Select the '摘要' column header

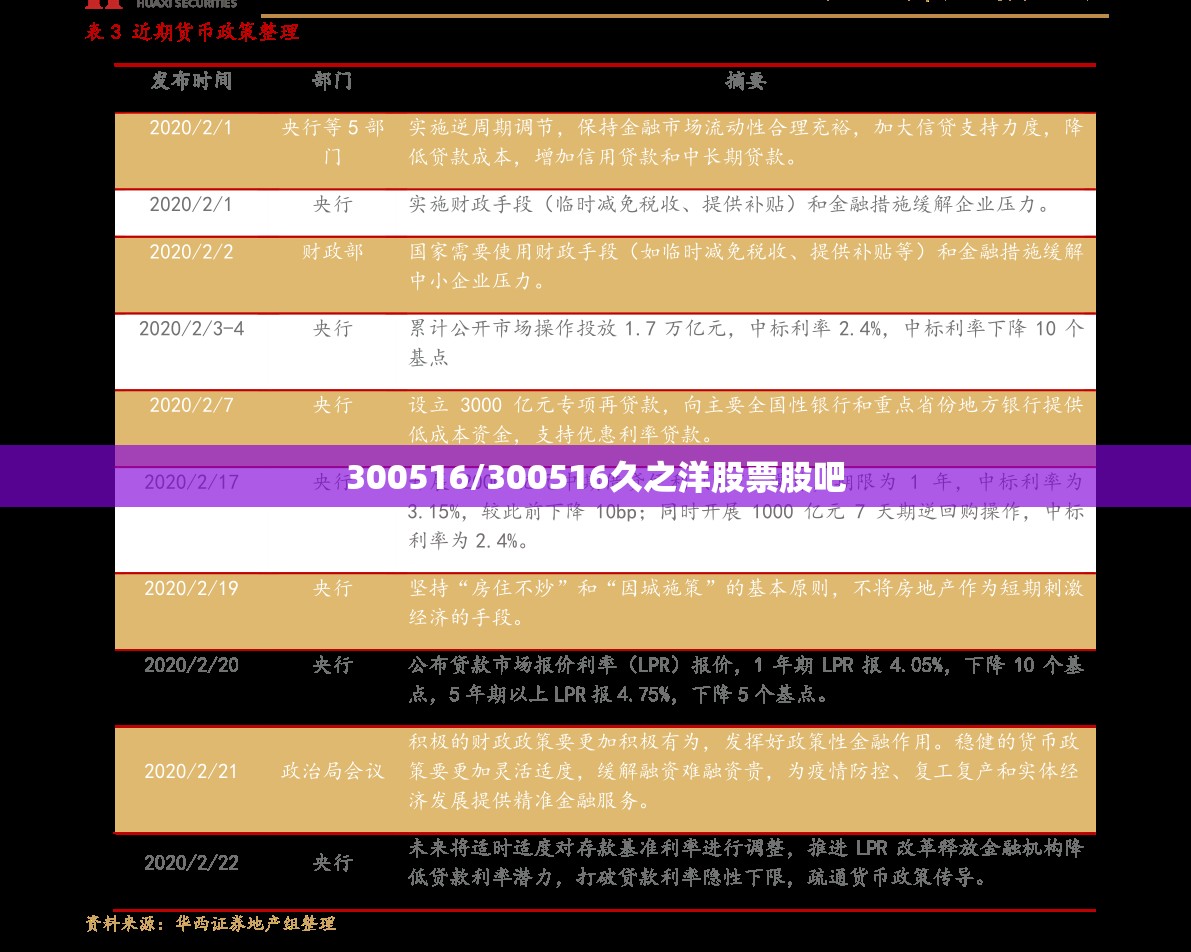pos(745,81)
